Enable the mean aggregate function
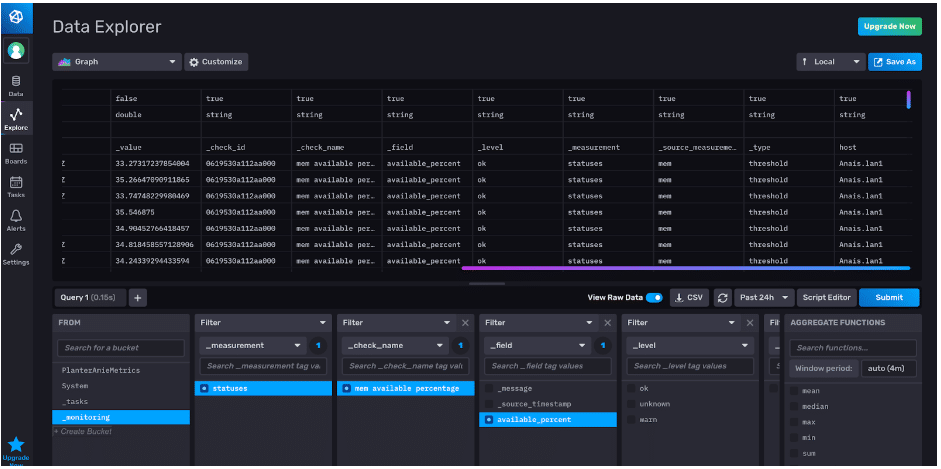The image size is (941, 469). point(794,391)
